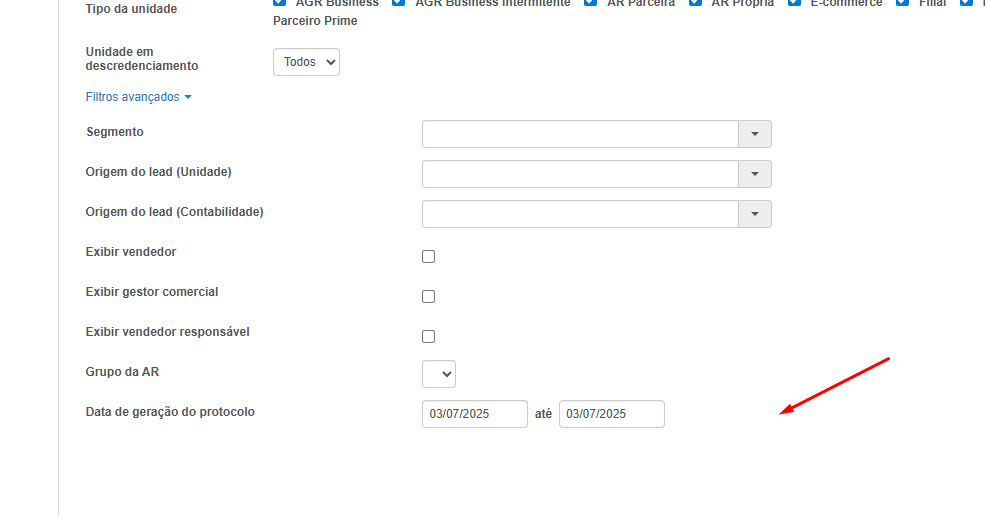Click the protocol generation end date field
Screen dimensions: 985x516
tap(611, 414)
